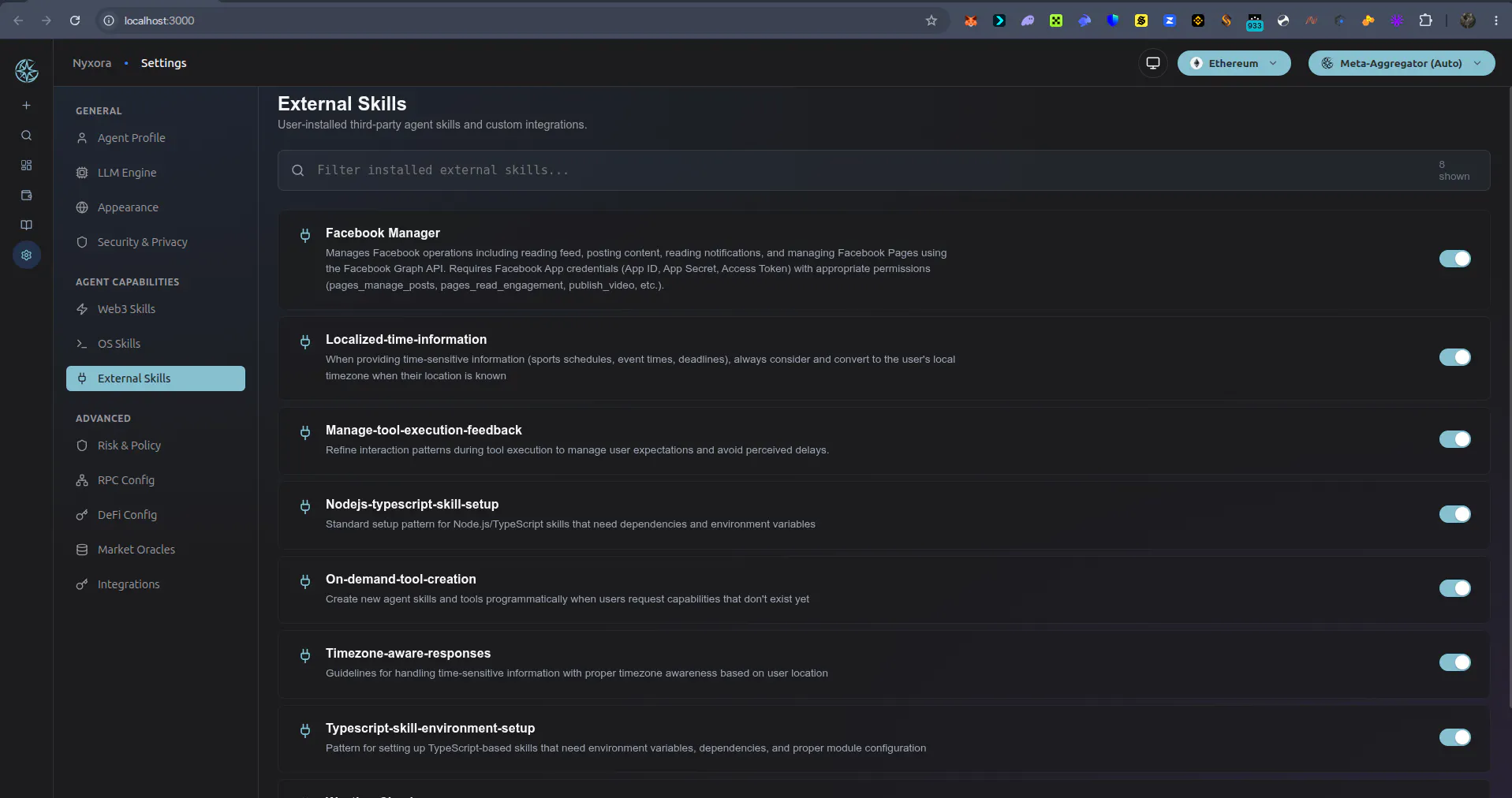
Task: Select the settings gear icon in left rail
Action: (26, 255)
